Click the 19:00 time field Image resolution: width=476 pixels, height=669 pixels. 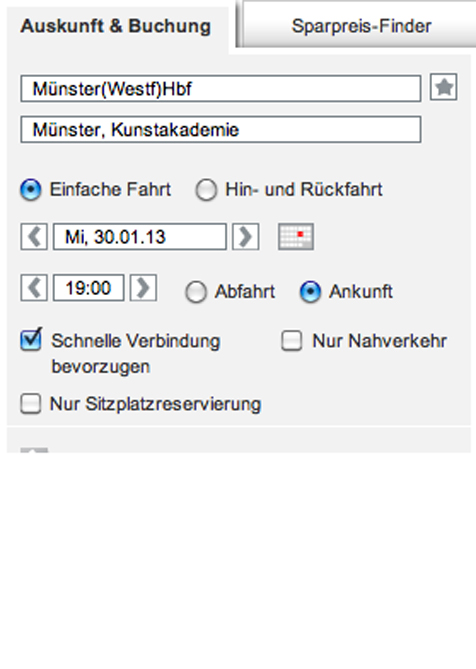click(x=88, y=288)
